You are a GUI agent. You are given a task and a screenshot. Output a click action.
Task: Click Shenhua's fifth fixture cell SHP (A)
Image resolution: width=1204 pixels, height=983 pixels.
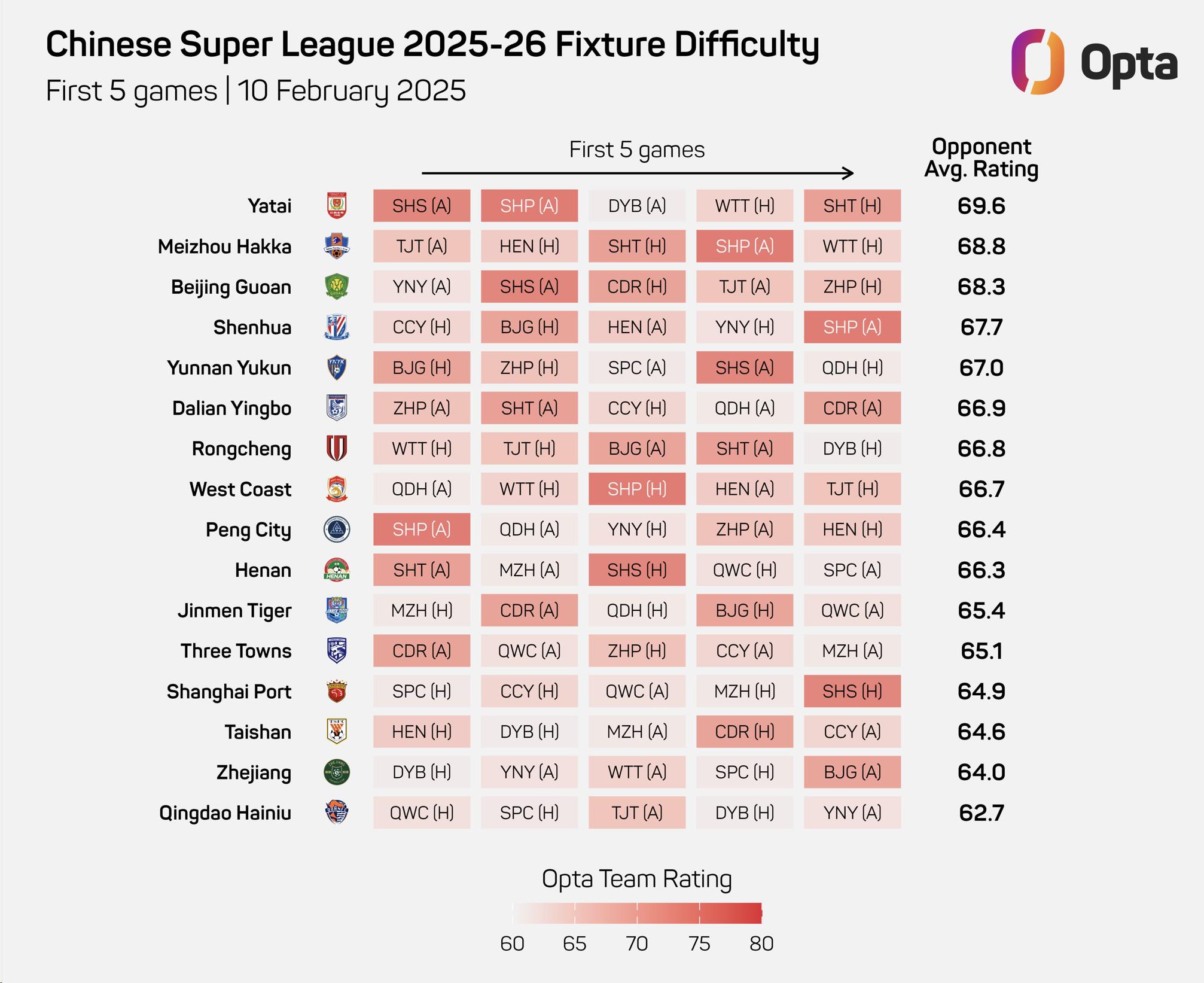pos(852,327)
